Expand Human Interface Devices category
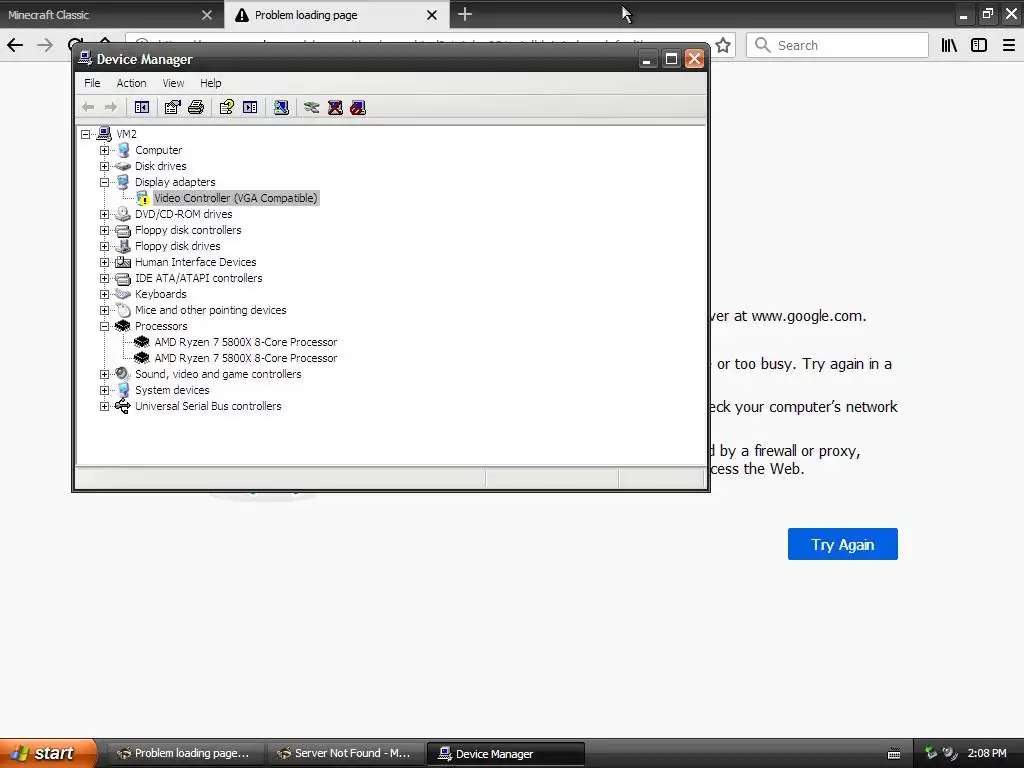 point(104,262)
